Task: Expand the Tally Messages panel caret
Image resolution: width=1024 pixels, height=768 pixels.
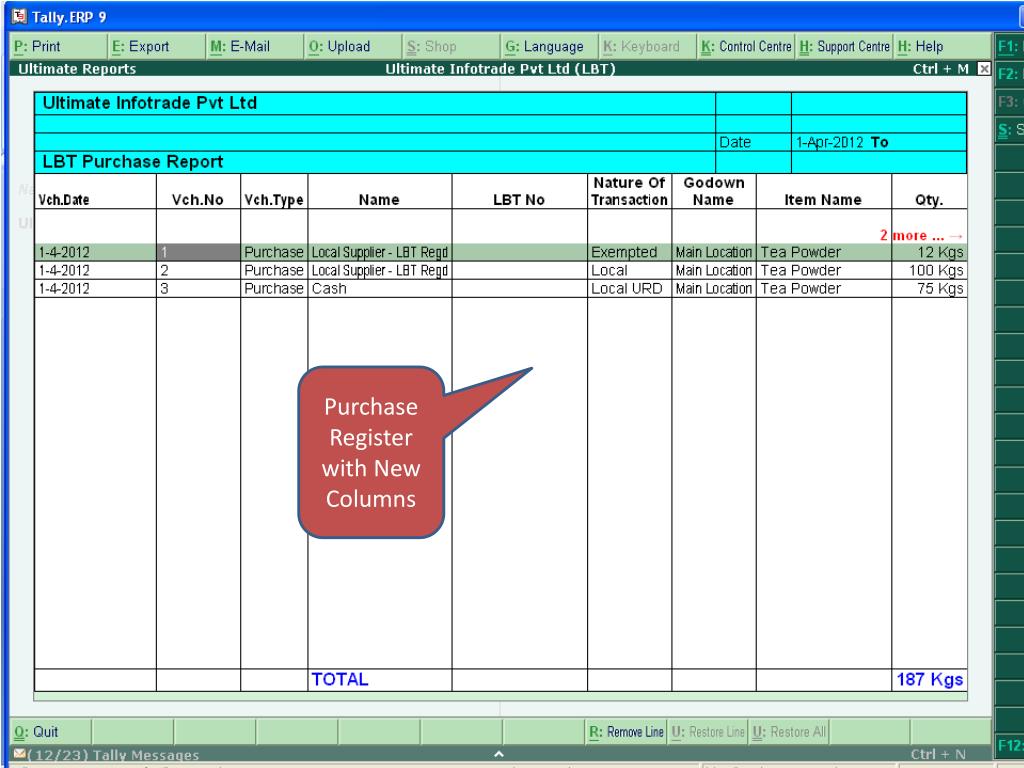Action: [x=499, y=754]
